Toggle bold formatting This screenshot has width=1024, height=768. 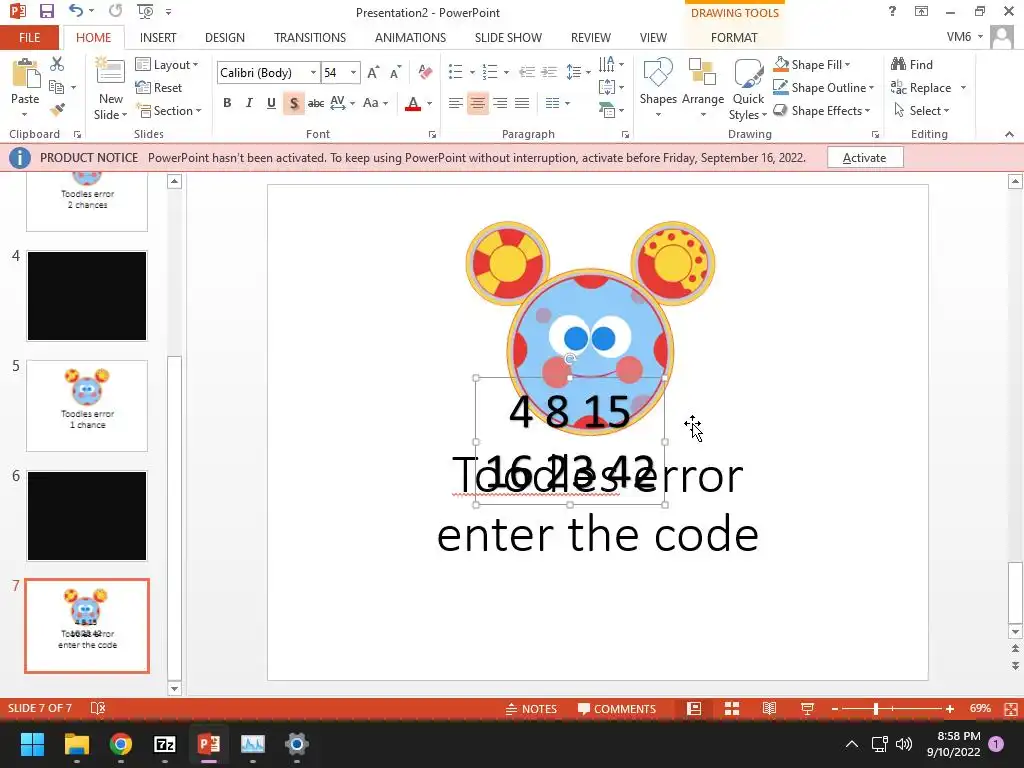tap(227, 103)
